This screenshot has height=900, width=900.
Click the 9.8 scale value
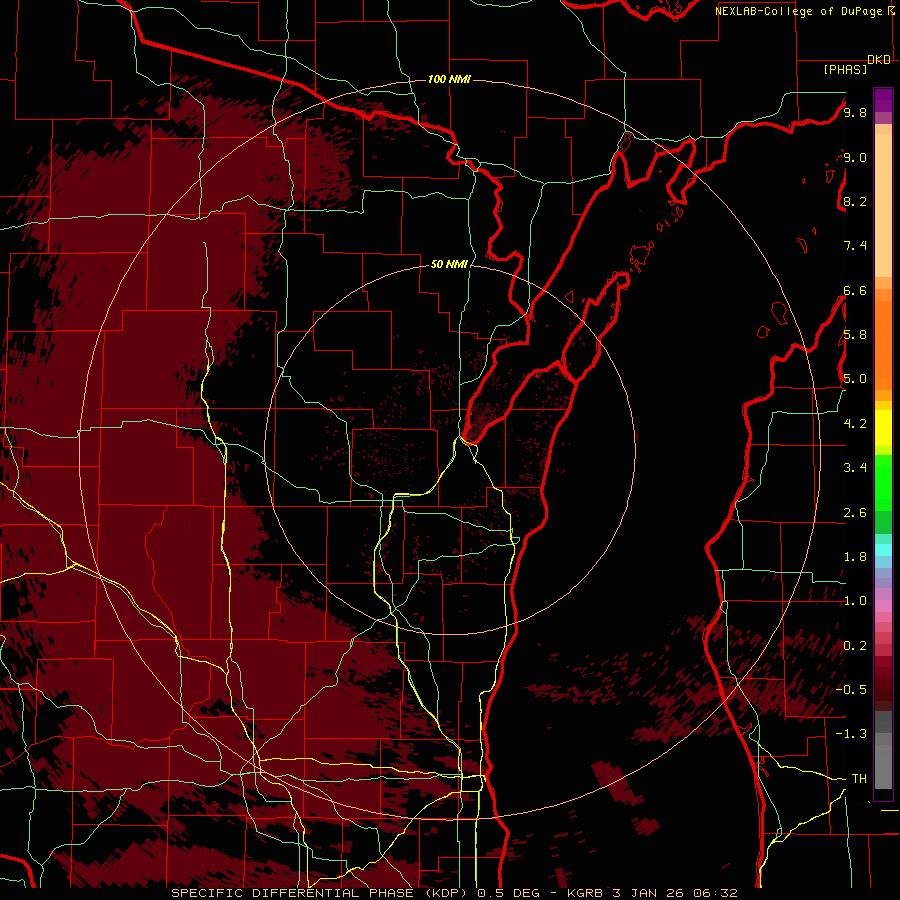click(x=855, y=112)
